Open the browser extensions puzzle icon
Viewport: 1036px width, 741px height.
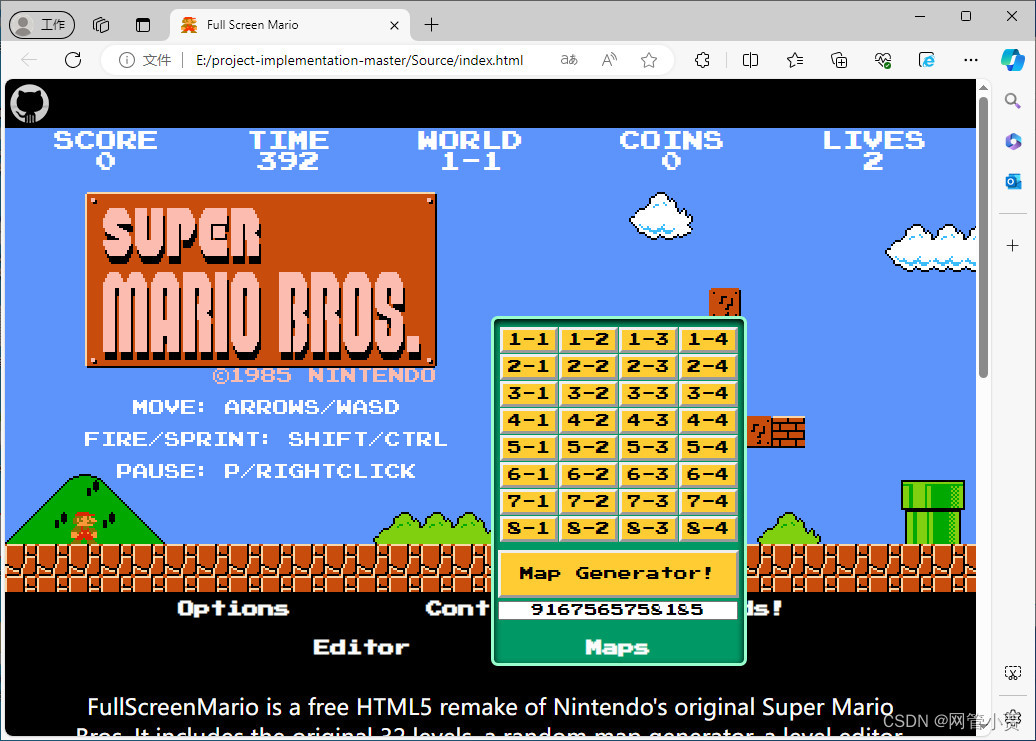[702, 60]
